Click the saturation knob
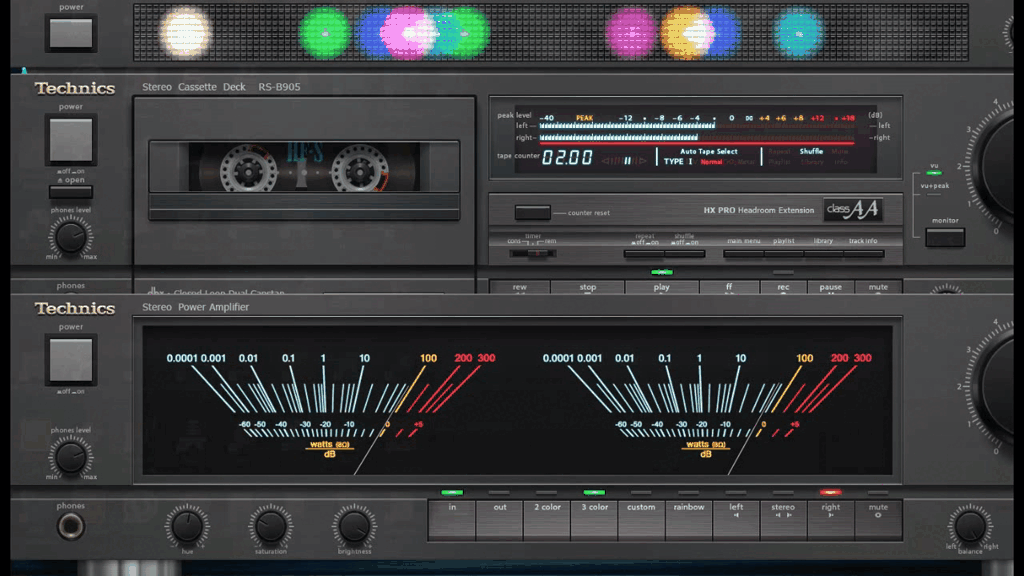This screenshot has width=1024, height=576. pos(270,526)
